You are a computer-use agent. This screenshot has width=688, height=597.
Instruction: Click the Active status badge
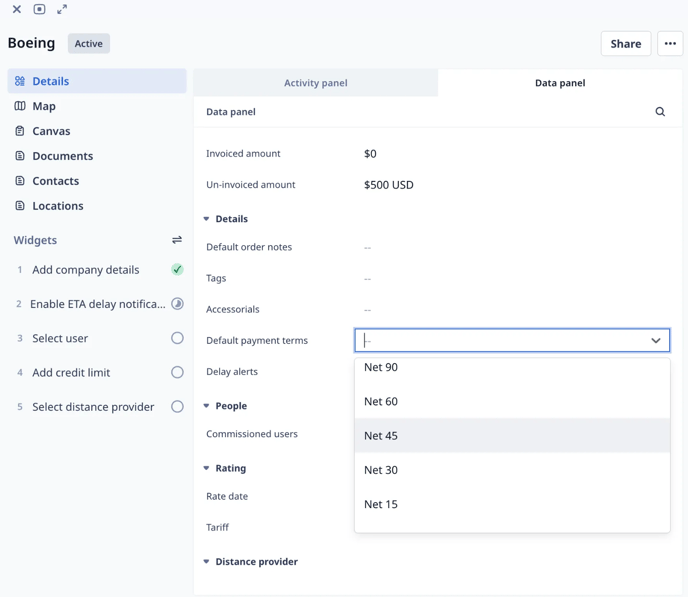point(89,43)
